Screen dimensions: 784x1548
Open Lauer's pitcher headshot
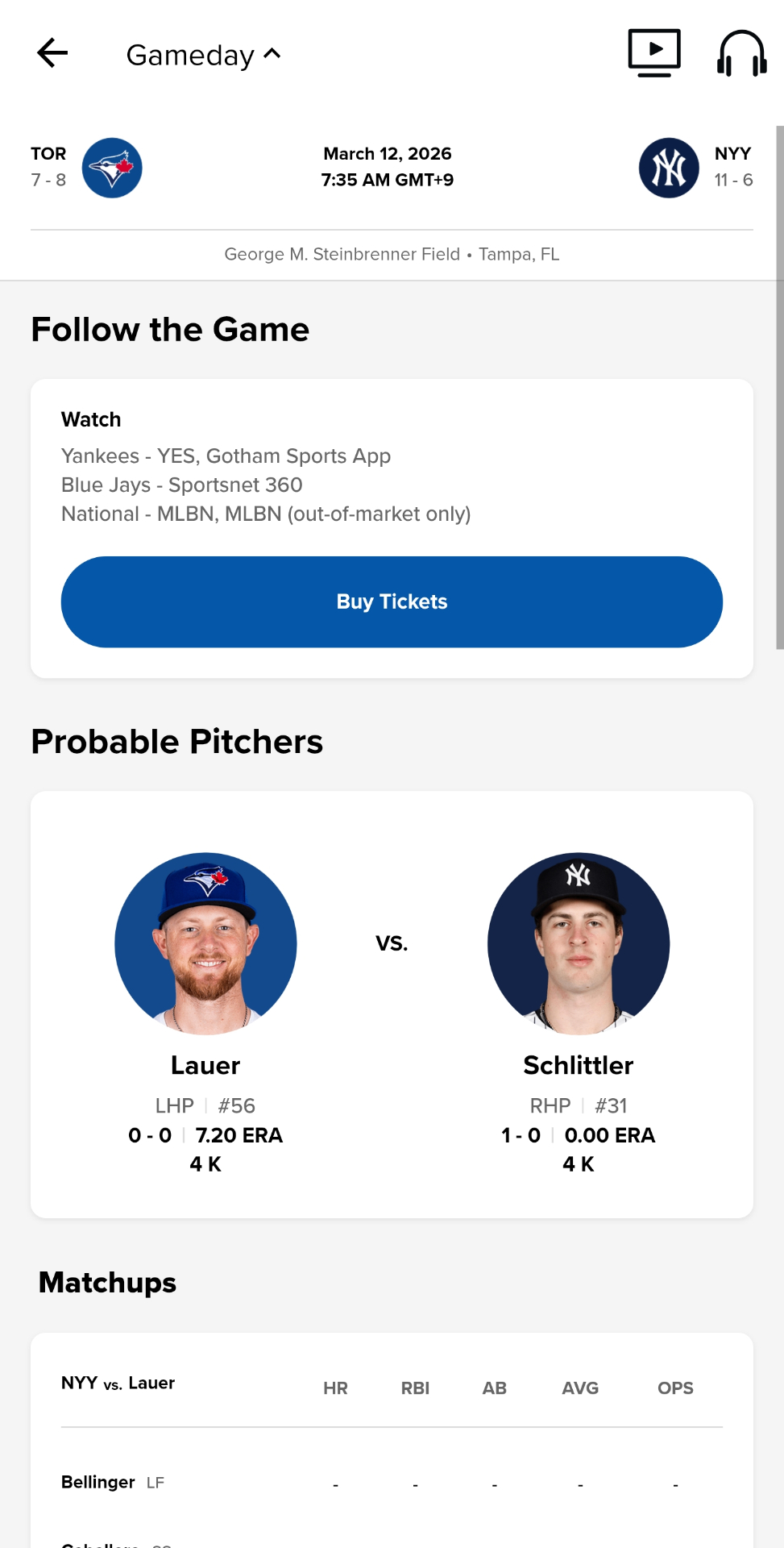(x=205, y=943)
